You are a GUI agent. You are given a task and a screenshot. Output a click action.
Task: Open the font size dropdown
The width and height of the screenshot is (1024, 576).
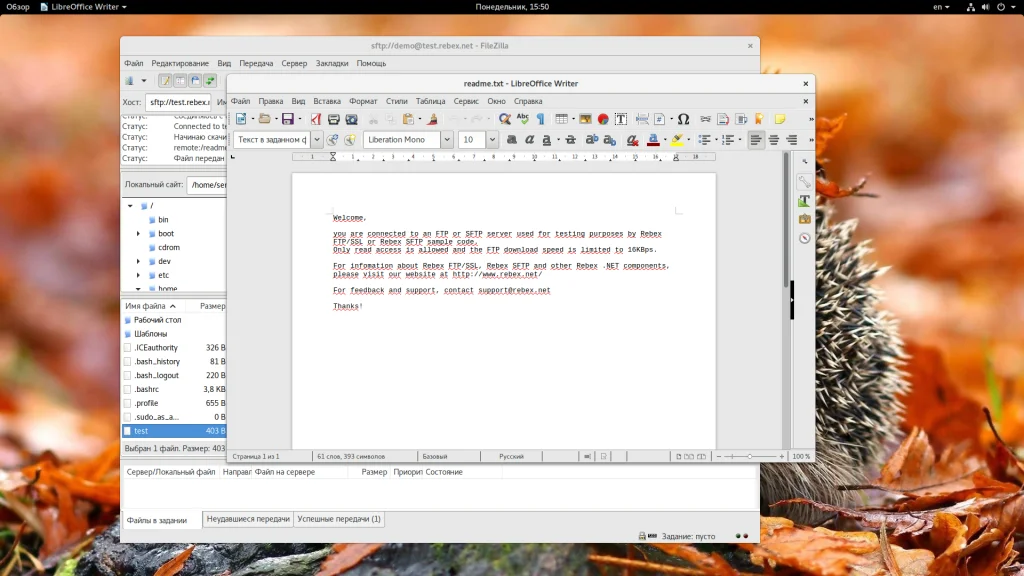[x=492, y=140]
